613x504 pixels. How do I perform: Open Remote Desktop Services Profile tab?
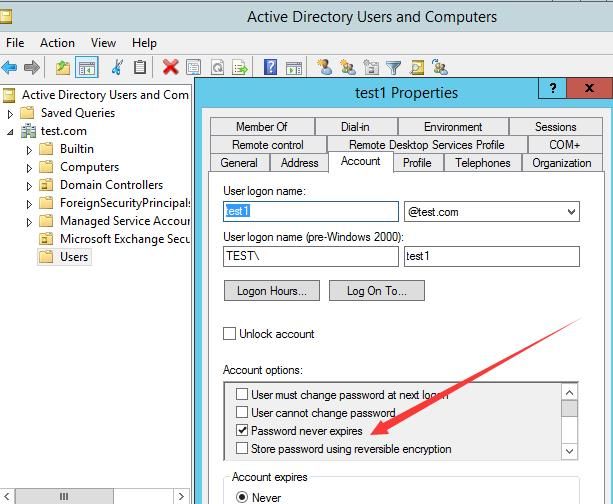(x=427, y=145)
